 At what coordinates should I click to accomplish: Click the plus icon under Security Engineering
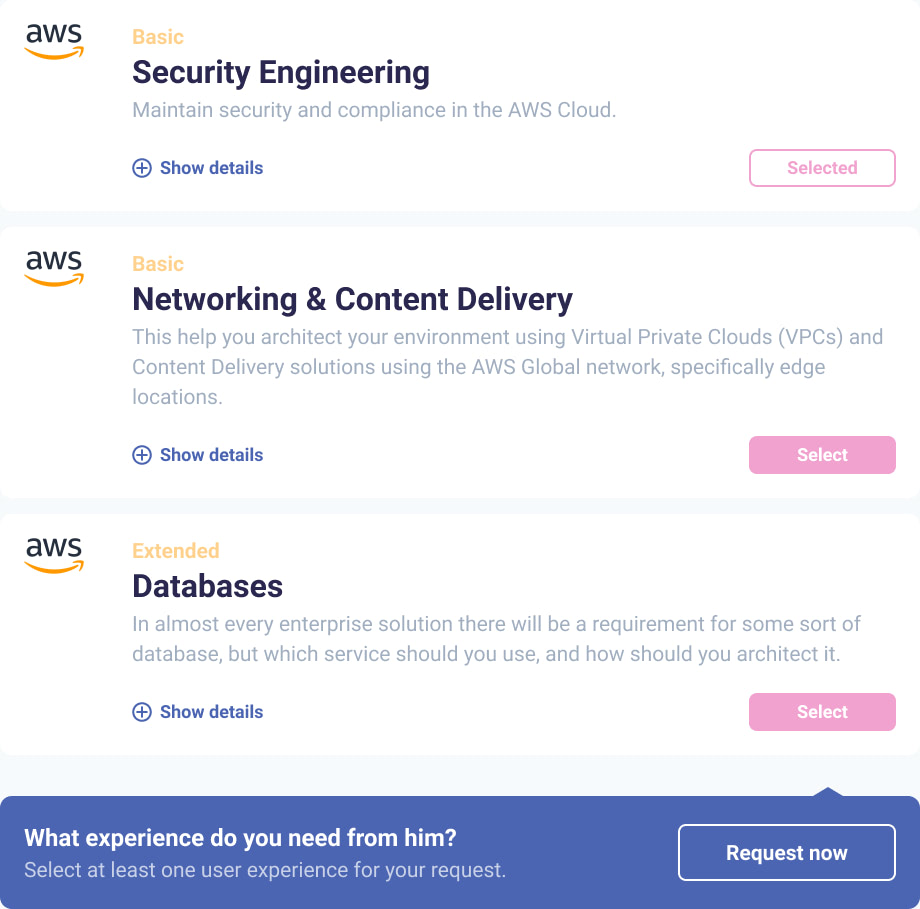tap(142, 168)
